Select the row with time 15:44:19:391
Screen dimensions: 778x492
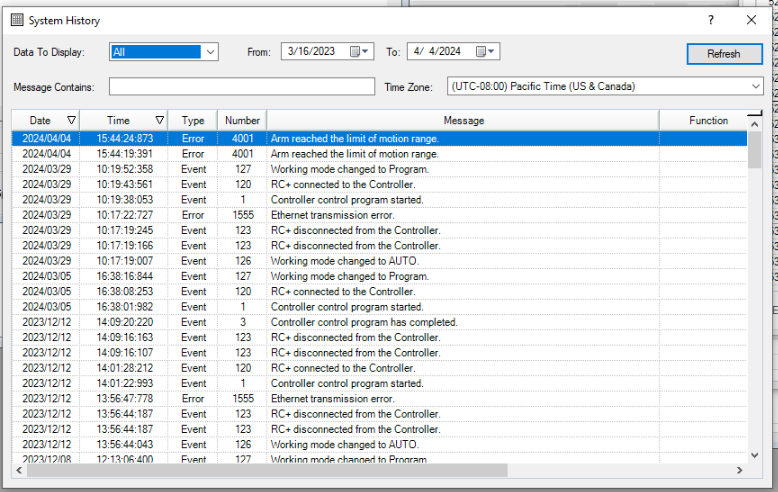coord(380,154)
